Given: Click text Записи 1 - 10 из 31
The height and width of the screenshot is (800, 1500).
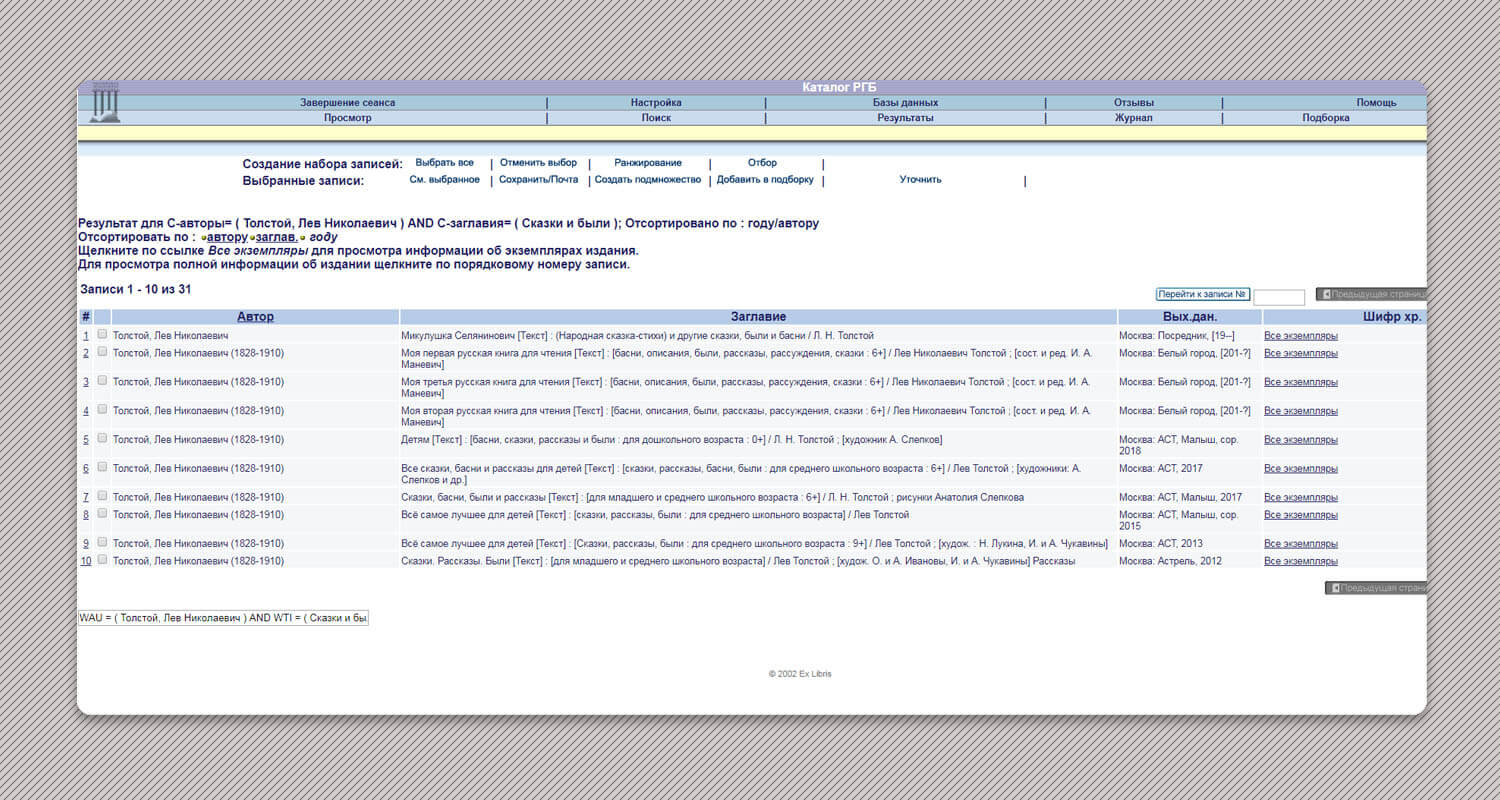Looking at the screenshot, I should (136, 289).
